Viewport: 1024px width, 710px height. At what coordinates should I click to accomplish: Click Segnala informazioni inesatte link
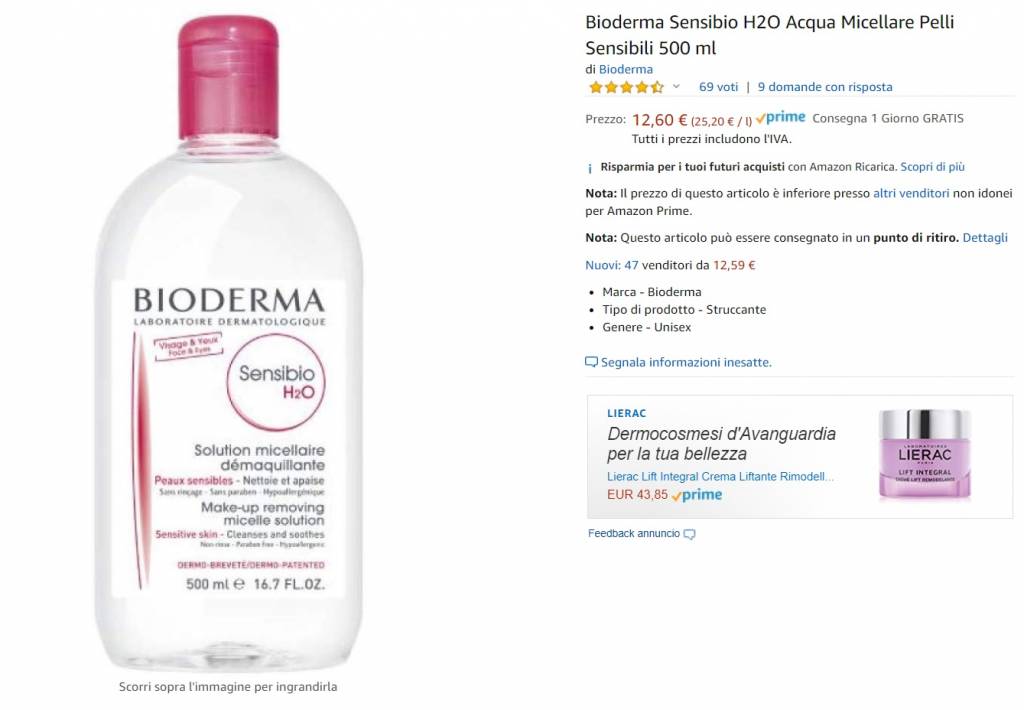pos(686,363)
